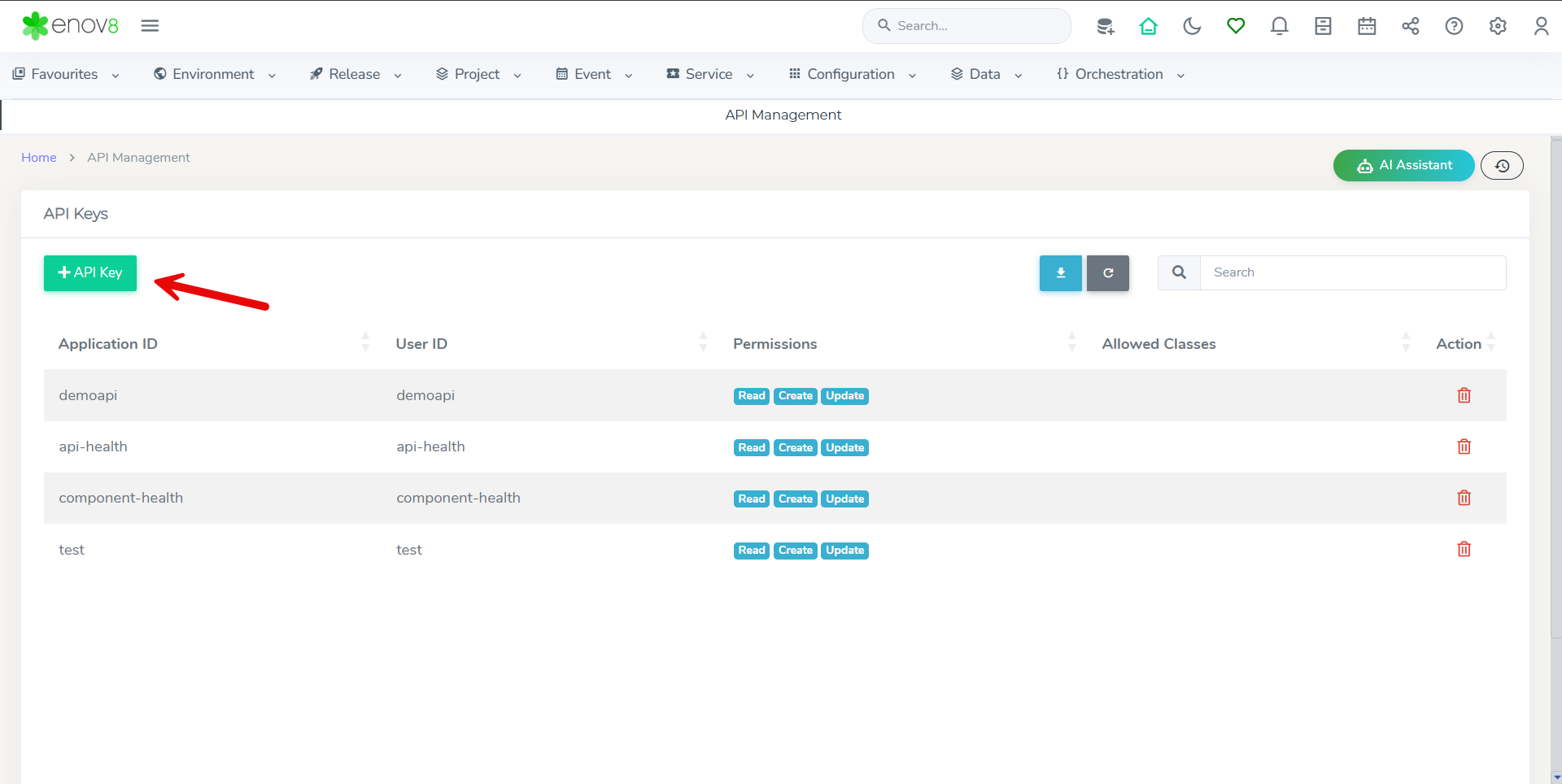The width and height of the screenshot is (1562, 784).
Task: Toggle the hamburger sidebar menu
Action: pyautogui.click(x=150, y=26)
